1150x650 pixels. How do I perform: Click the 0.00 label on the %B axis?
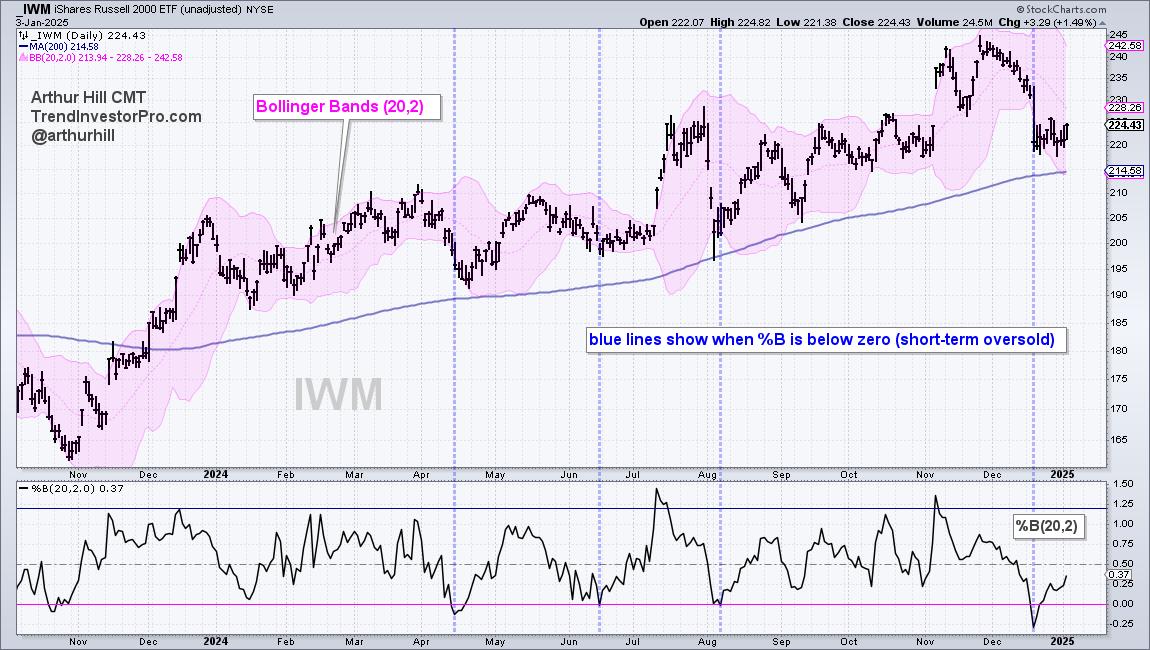coord(1123,605)
